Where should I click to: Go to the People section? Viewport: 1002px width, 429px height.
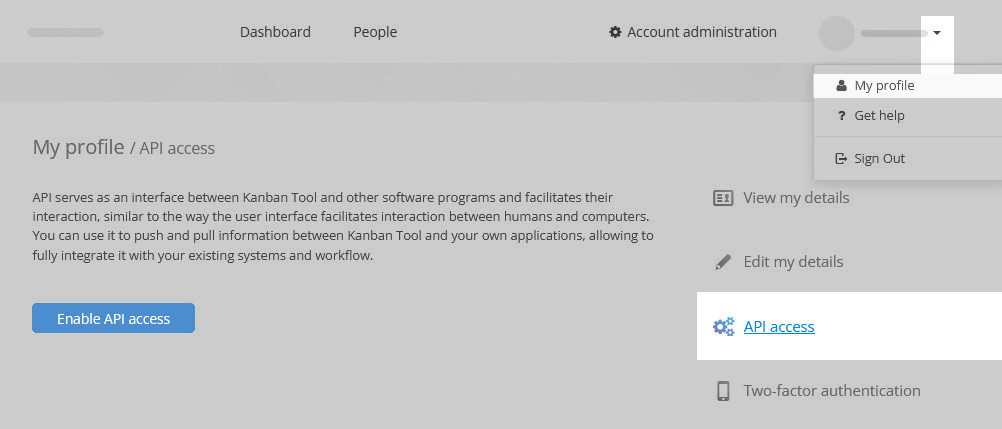[375, 32]
